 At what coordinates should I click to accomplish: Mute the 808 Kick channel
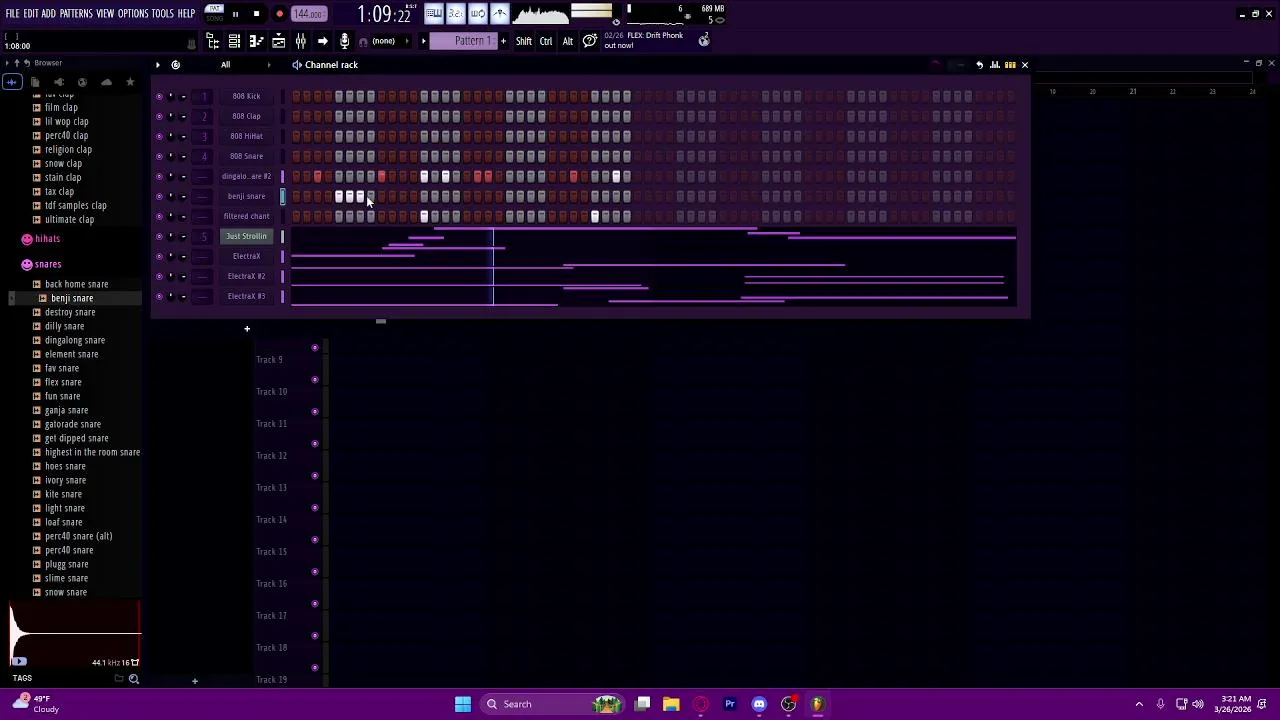tap(159, 96)
